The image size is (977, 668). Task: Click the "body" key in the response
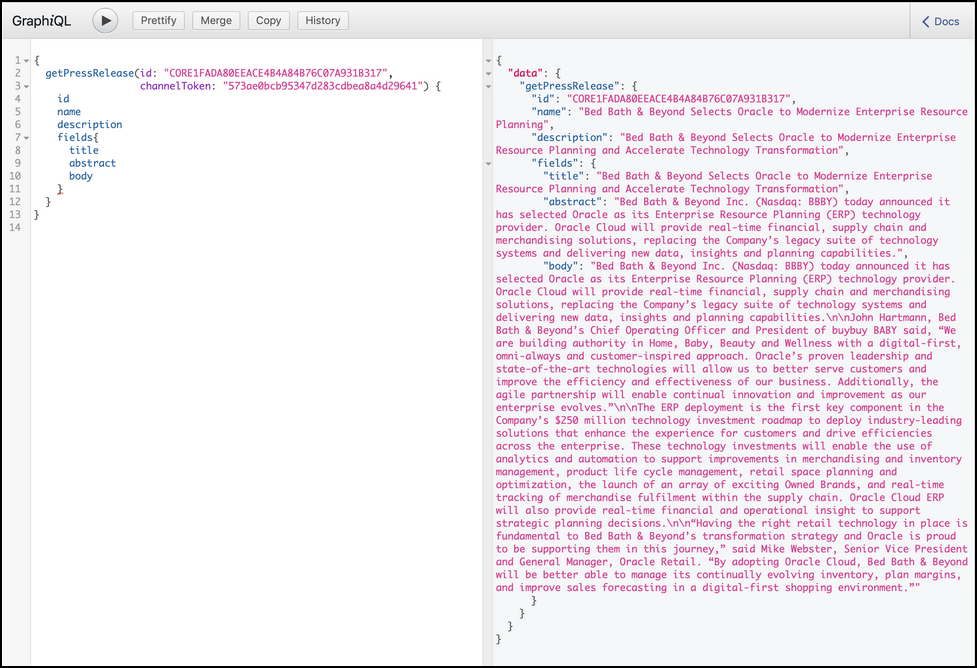(561, 266)
